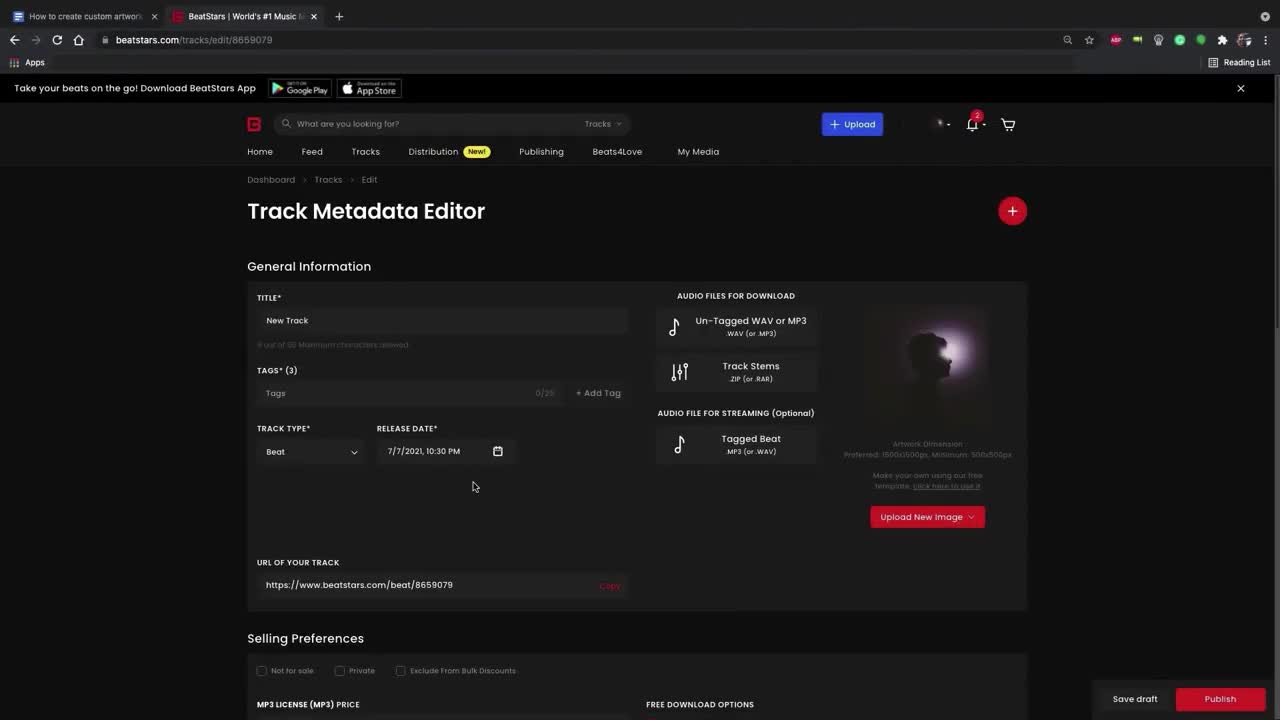Open the Tracks search filter dropdown
1280x720 pixels.
[x=603, y=124]
